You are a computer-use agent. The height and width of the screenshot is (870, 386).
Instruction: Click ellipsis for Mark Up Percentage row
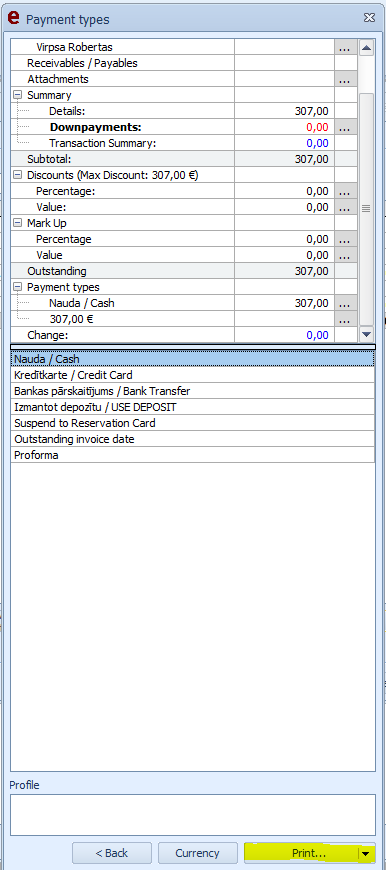(346, 240)
